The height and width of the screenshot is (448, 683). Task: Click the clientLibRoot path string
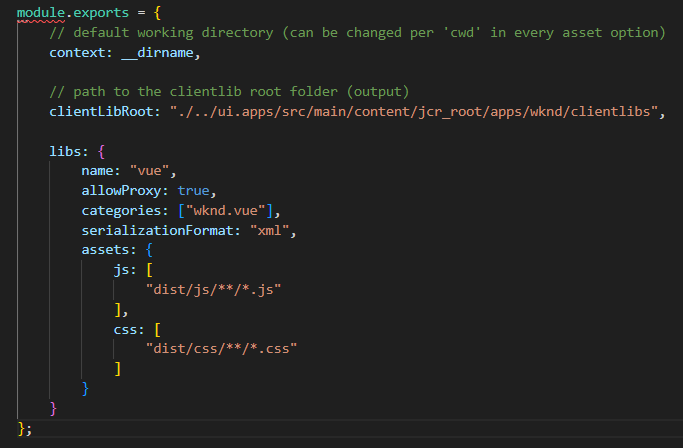(x=413, y=112)
